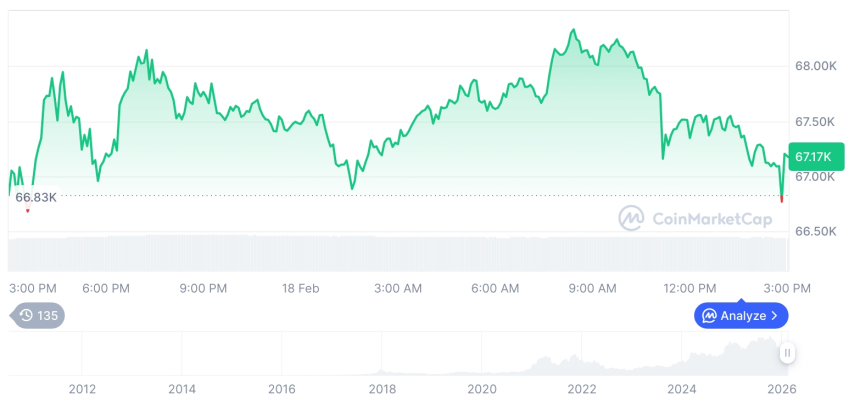Select 2018 on the year range timeline
The width and height of the screenshot is (860, 401).
point(381,389)
